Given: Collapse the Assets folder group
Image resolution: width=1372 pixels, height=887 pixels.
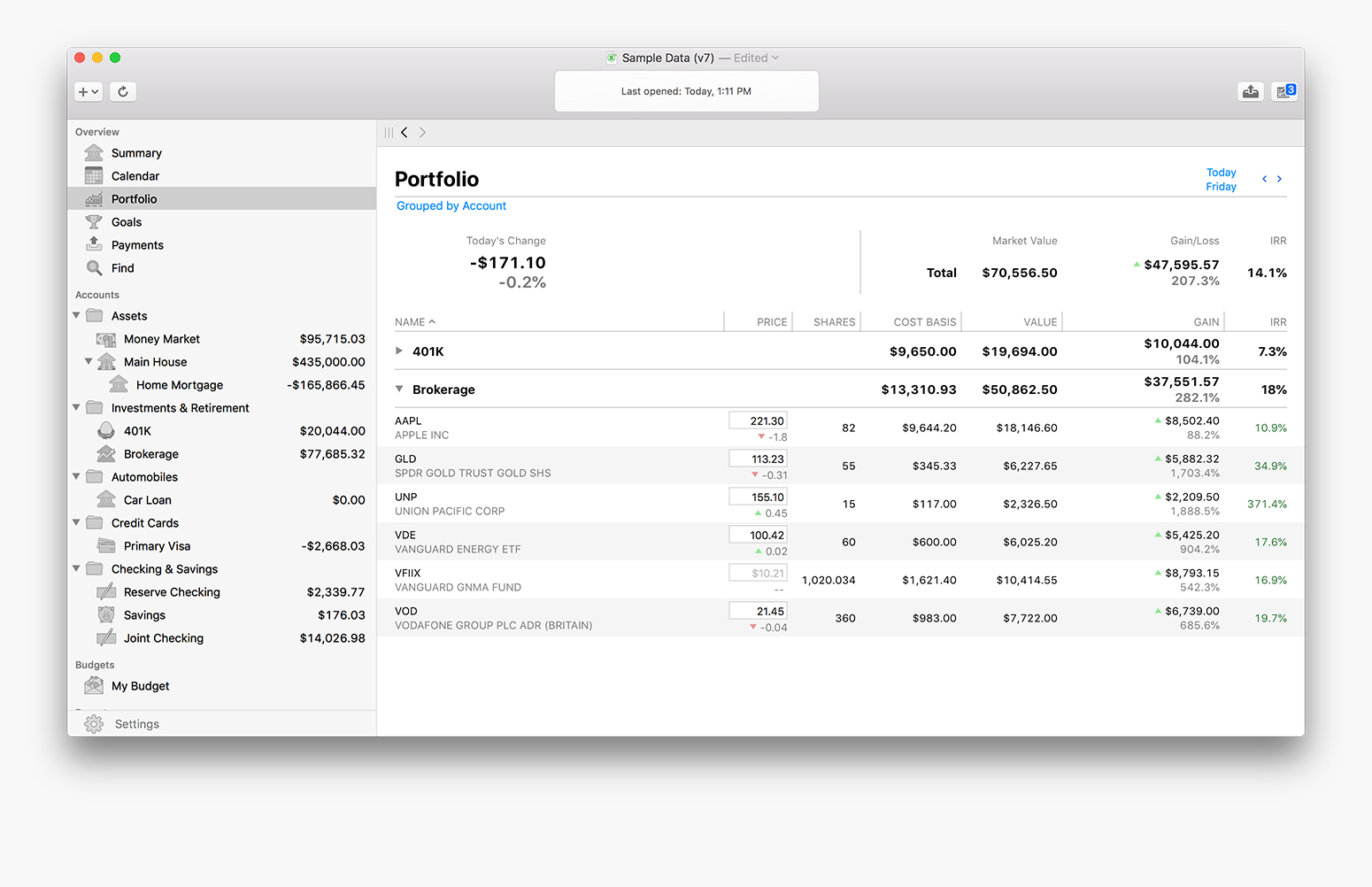Looking at the screenshot, I should pyautogui.click(x=76, y=316).
